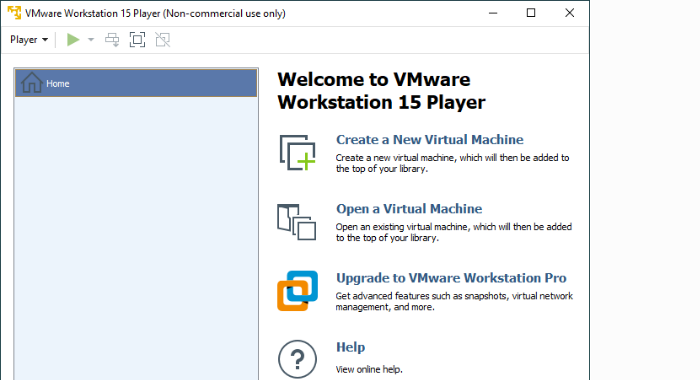Close the VMware Player window
Image resolution: width=700 pixels, height=380 pixels.
[x=570, y=13]
